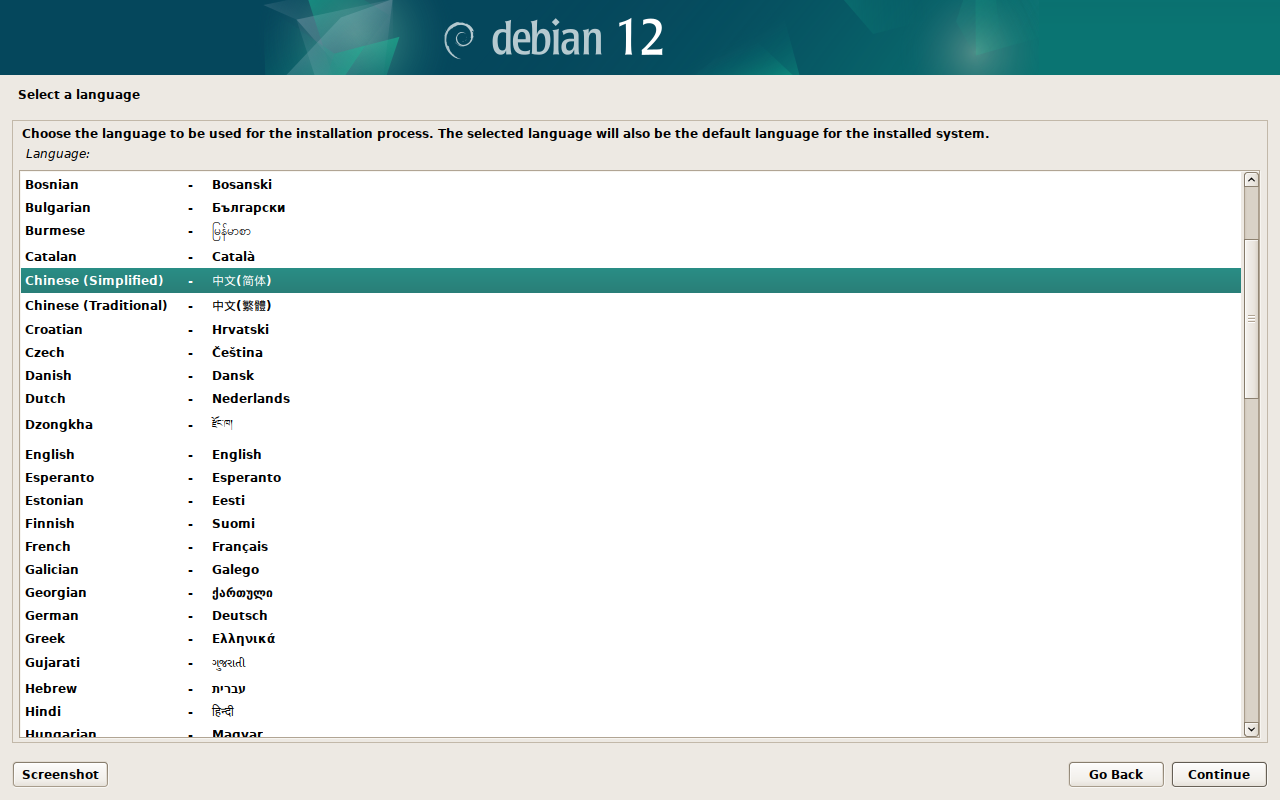Click the Go Back button
The image size is (1280, 800).
point(1115,774)
